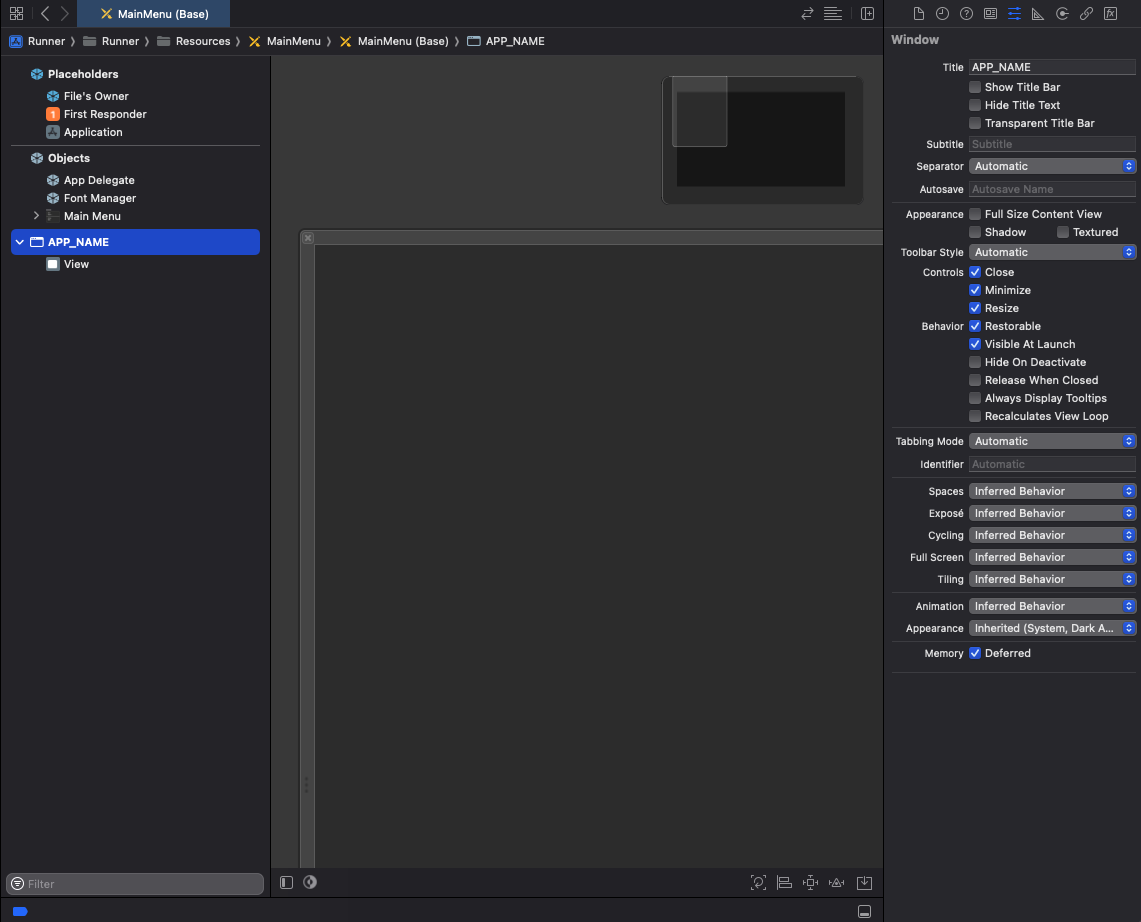Show the Quick Help inspector
This screenshot has height=922, width=1141.
pyautogui.click(x=966, y=14)
